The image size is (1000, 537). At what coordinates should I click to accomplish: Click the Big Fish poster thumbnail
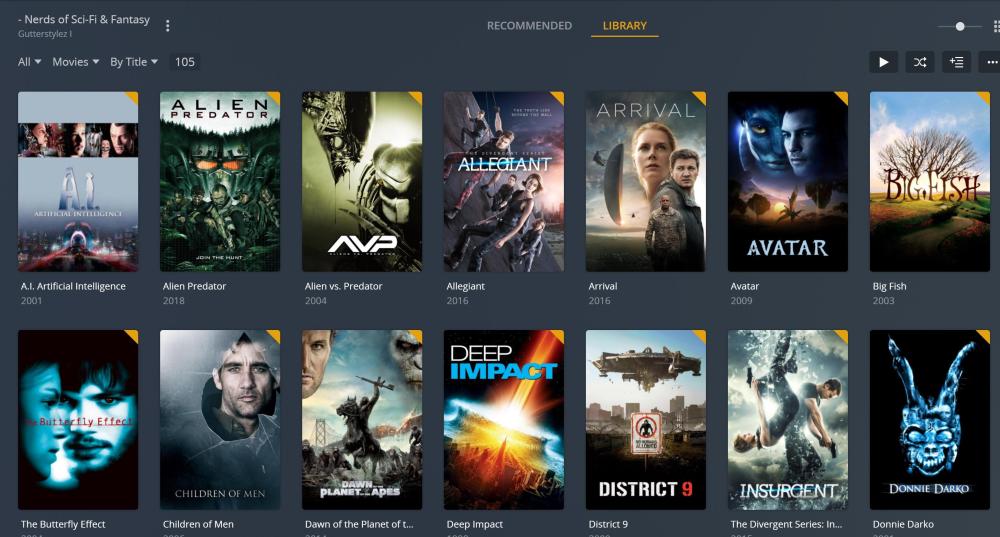929,181
